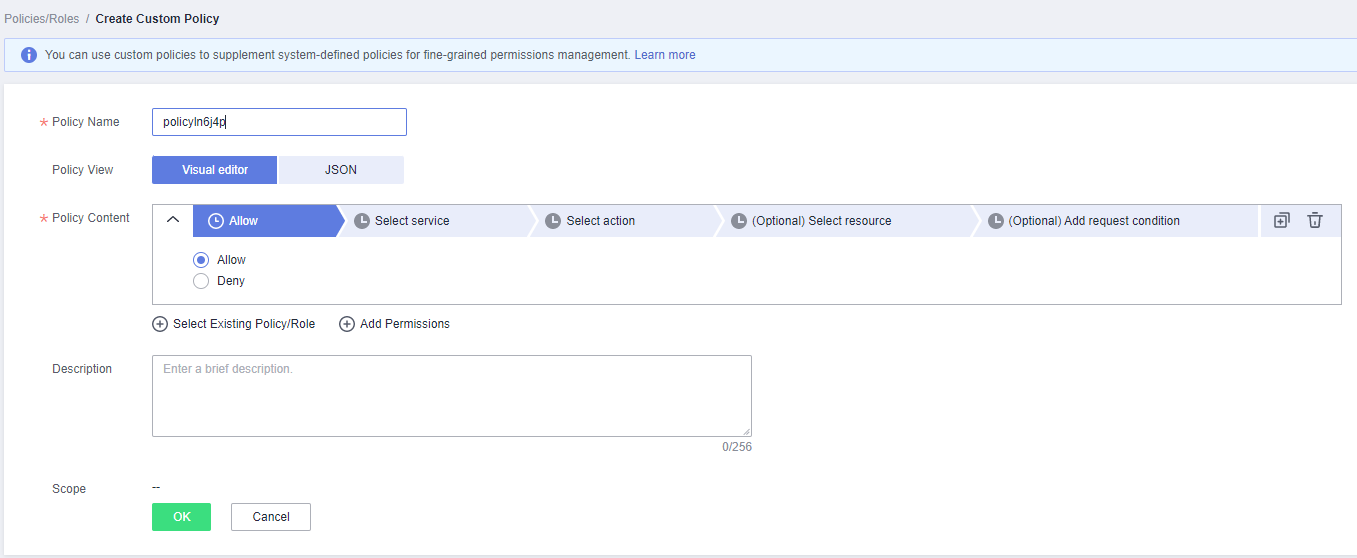Viewport: 1357px width, 558px height.
Task: Collapse the policy statement with chevron
Action: 172,220
